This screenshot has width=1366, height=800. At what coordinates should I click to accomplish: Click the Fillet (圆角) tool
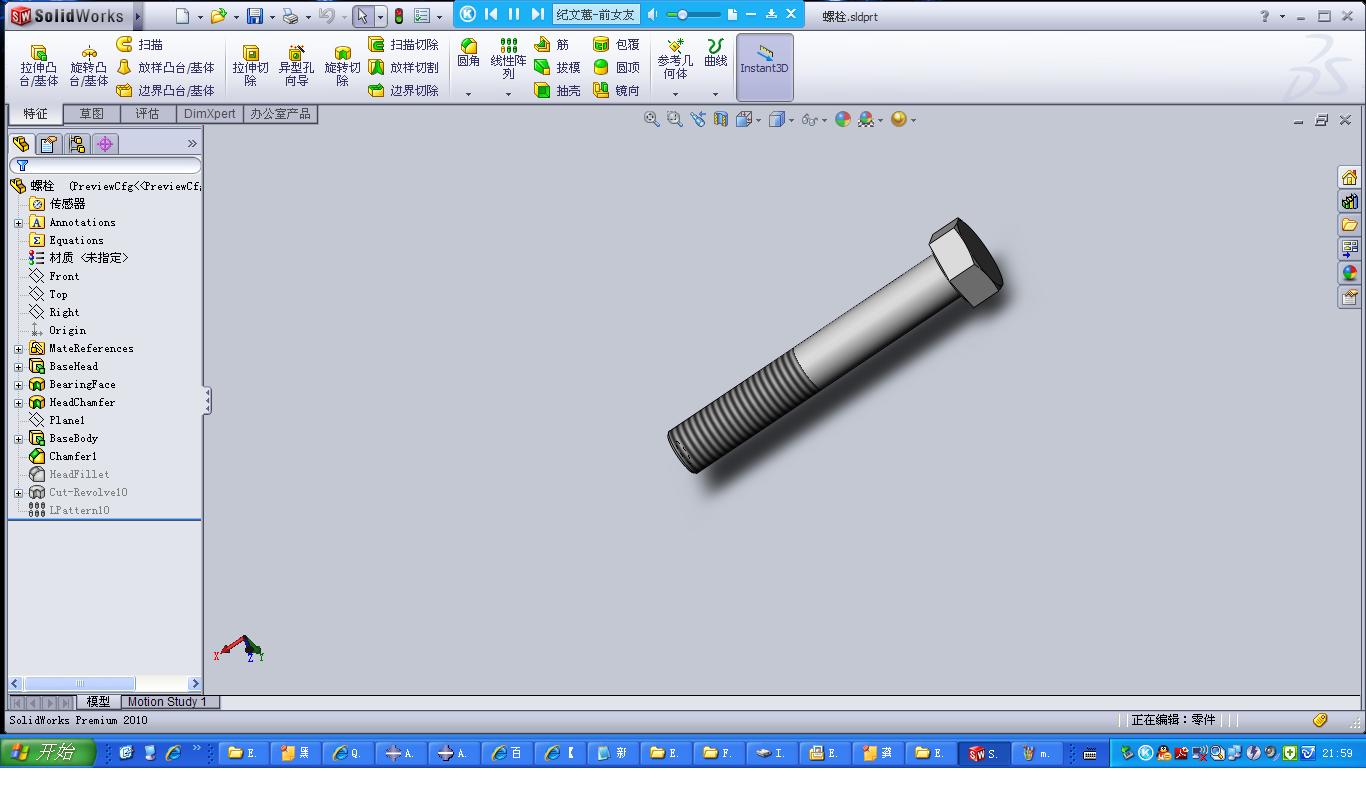[468, 53]
